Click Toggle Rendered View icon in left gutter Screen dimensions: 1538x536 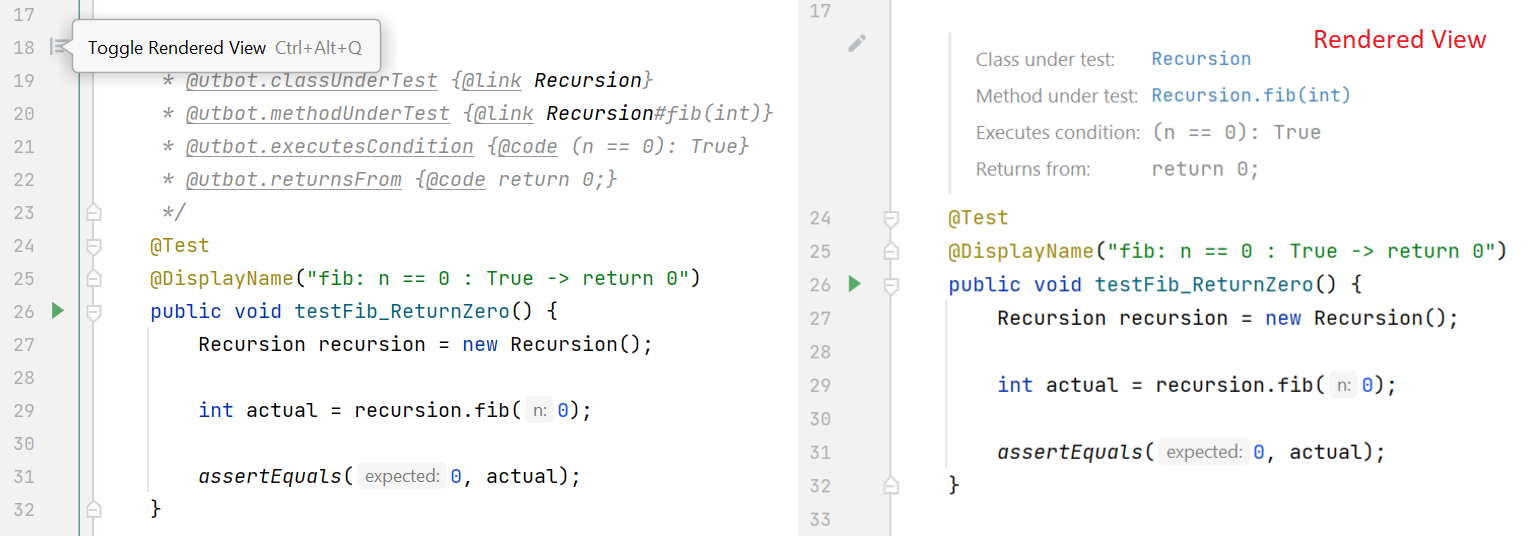tap(59, 46)
